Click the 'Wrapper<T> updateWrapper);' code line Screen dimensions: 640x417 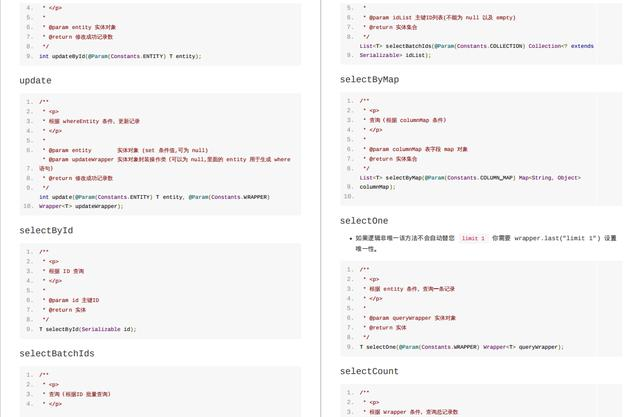pyautogui.click(x=81, y=206)
